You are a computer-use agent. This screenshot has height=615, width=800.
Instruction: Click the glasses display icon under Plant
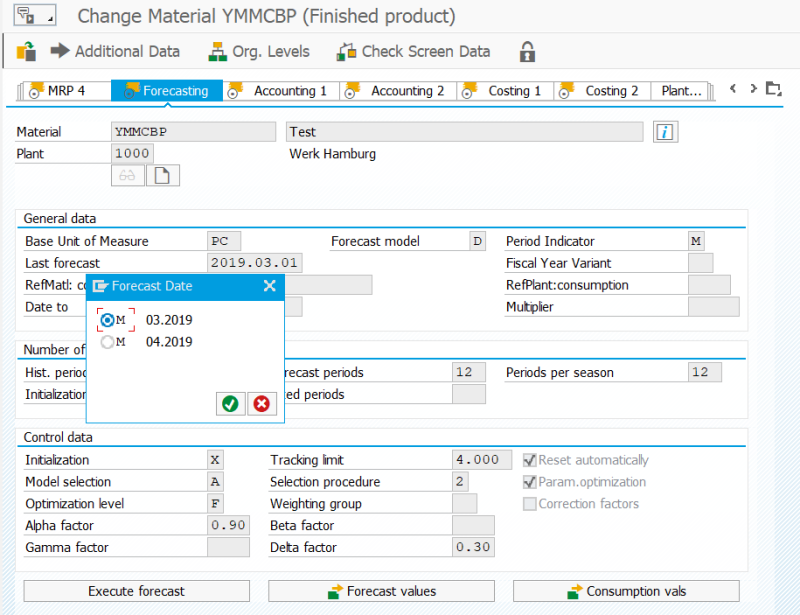tap(128, 176)
